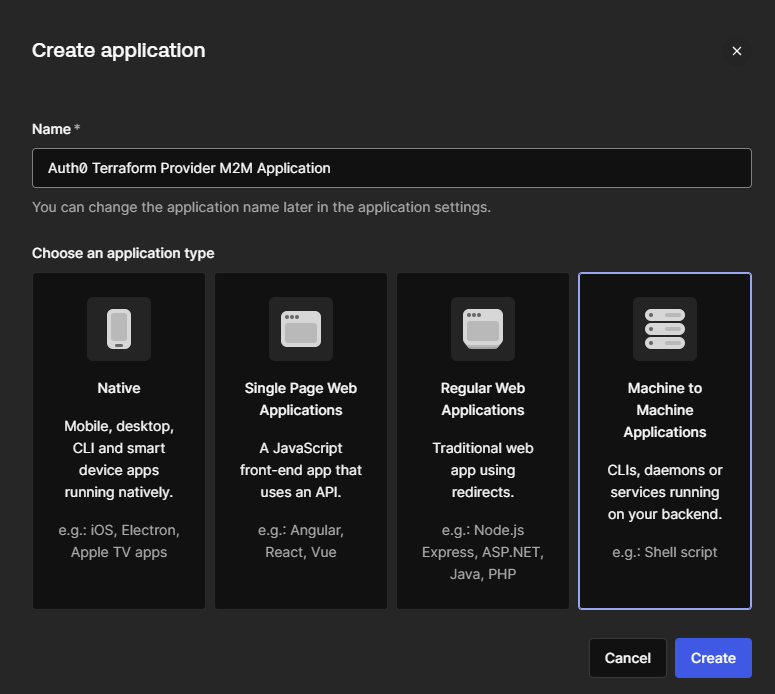Pick the Regular Web Applications card
Image resolution: width=775 pixels, height=694 pixels.
[x=482, y=441]
